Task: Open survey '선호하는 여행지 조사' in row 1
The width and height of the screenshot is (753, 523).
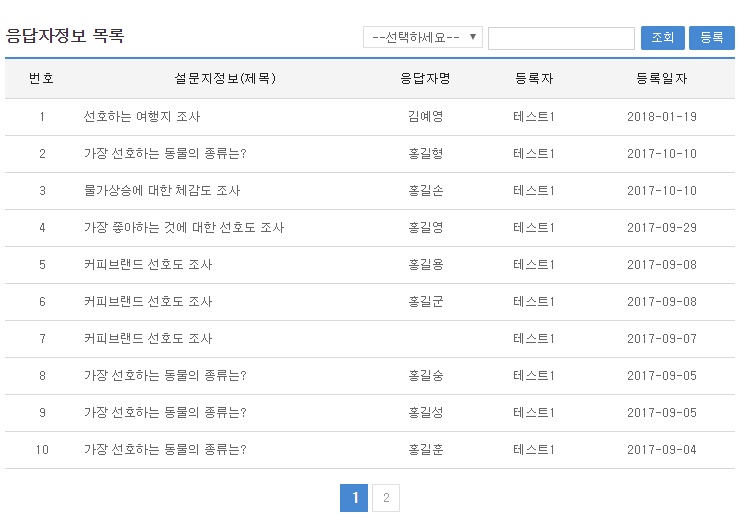Action: point(142,117)
